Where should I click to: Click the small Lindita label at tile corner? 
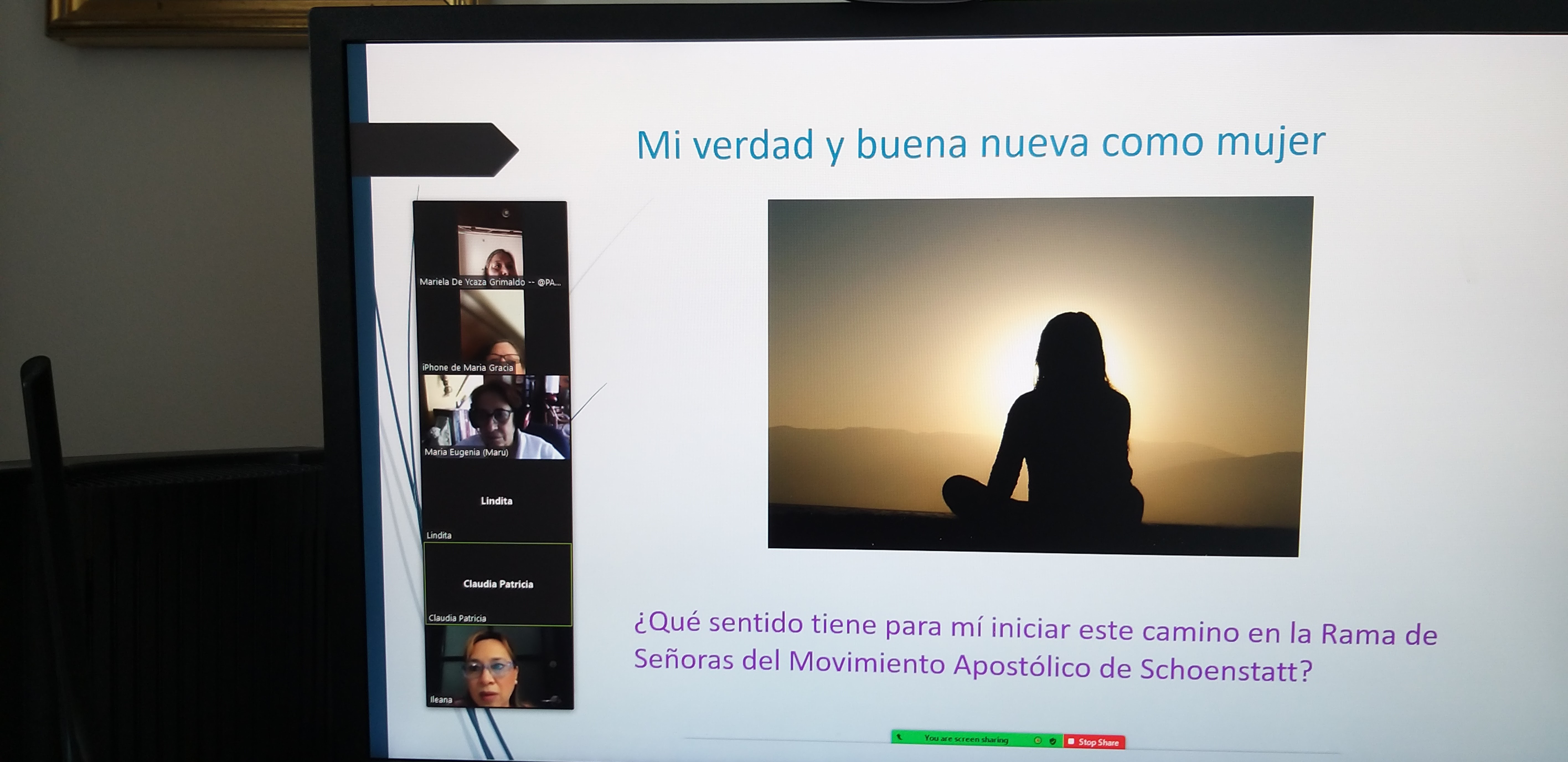coord(439,535)
